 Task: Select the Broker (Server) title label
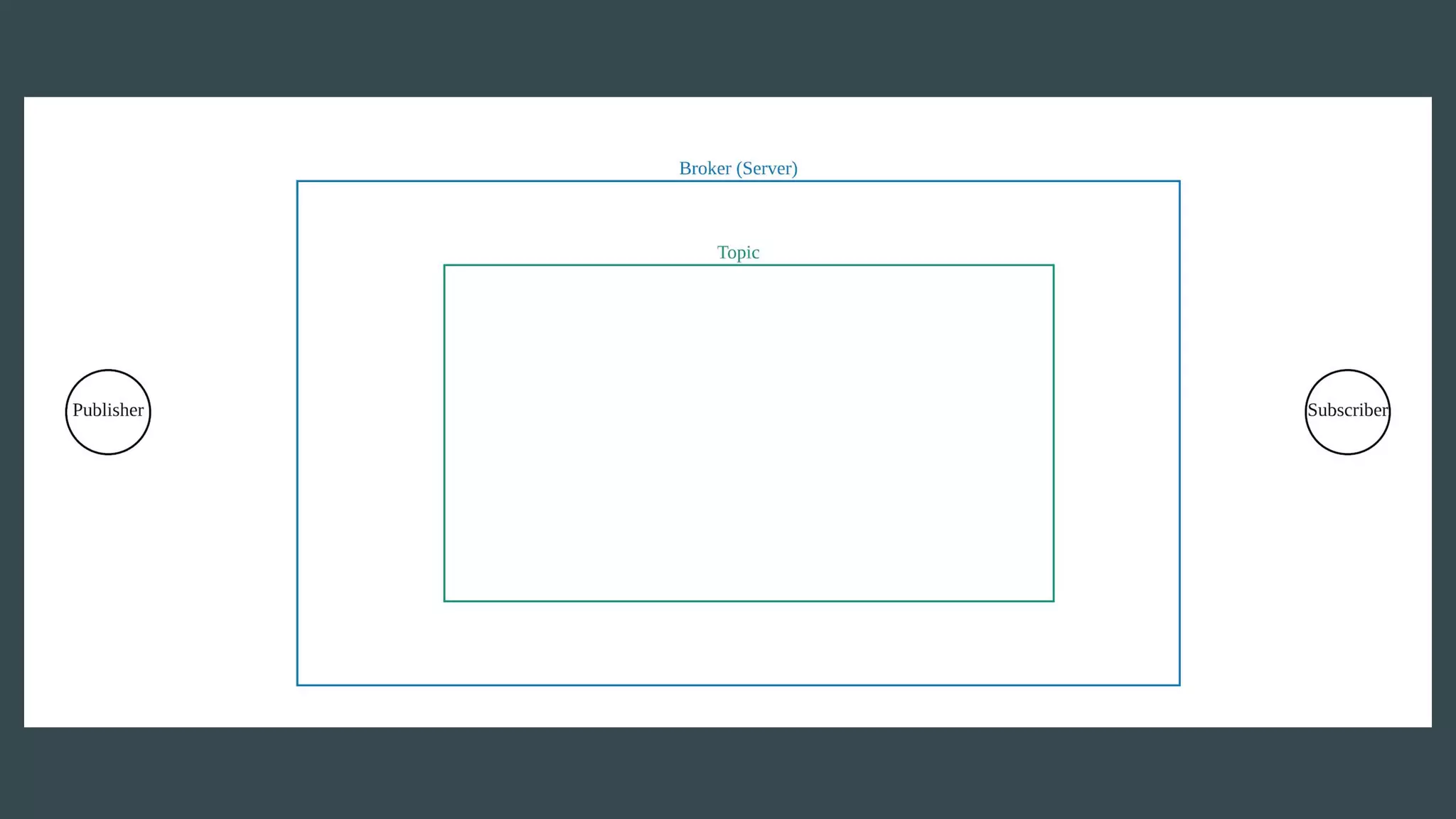click(x=738, y=168)
